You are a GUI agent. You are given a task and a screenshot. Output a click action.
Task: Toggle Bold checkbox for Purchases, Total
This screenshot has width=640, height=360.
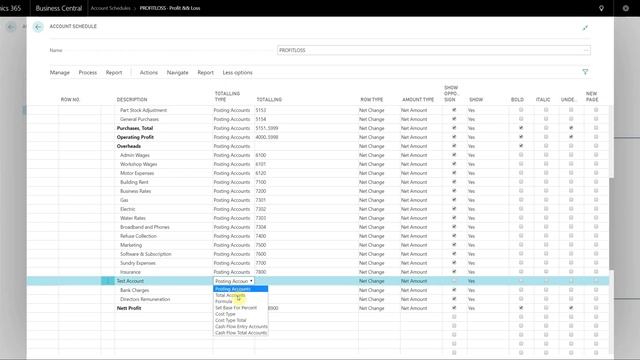(x=521, y=128)
